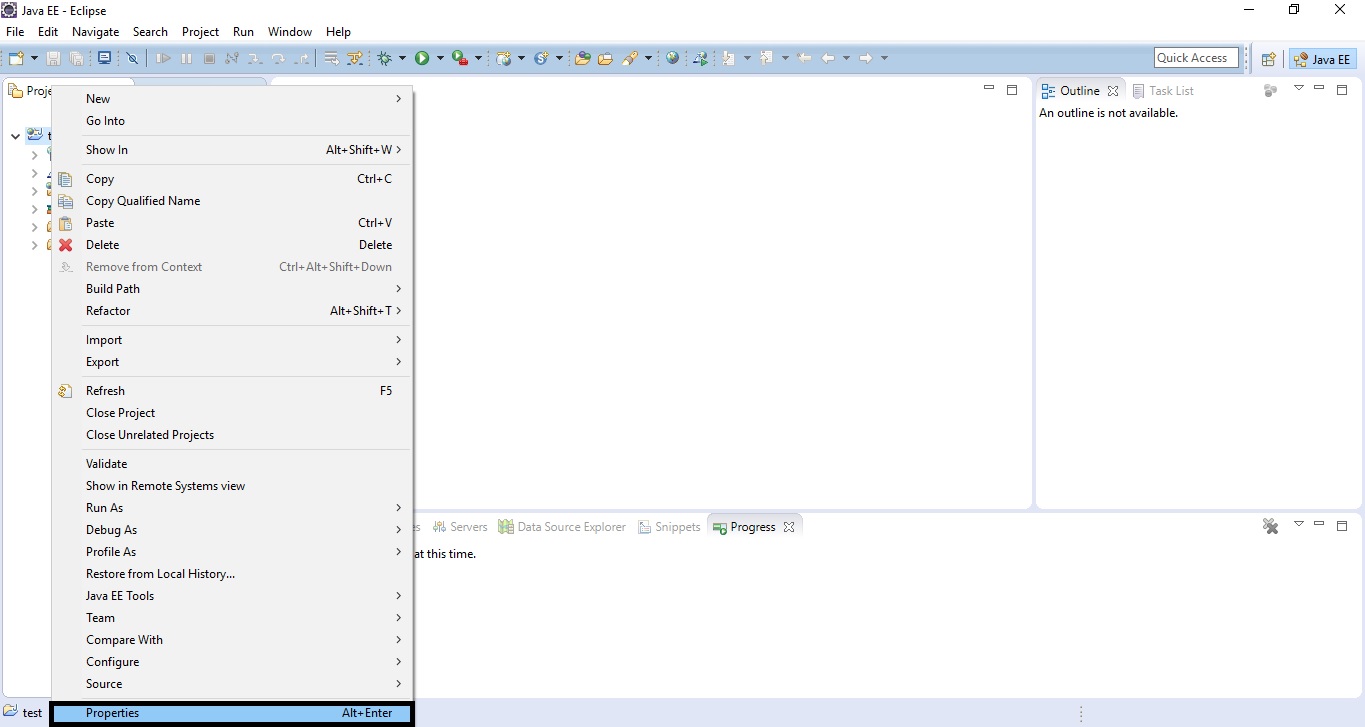Screen dimensions: 1365x727
Task: Open the Progress view menu triangle
Action: click(x=1299, y=524)
